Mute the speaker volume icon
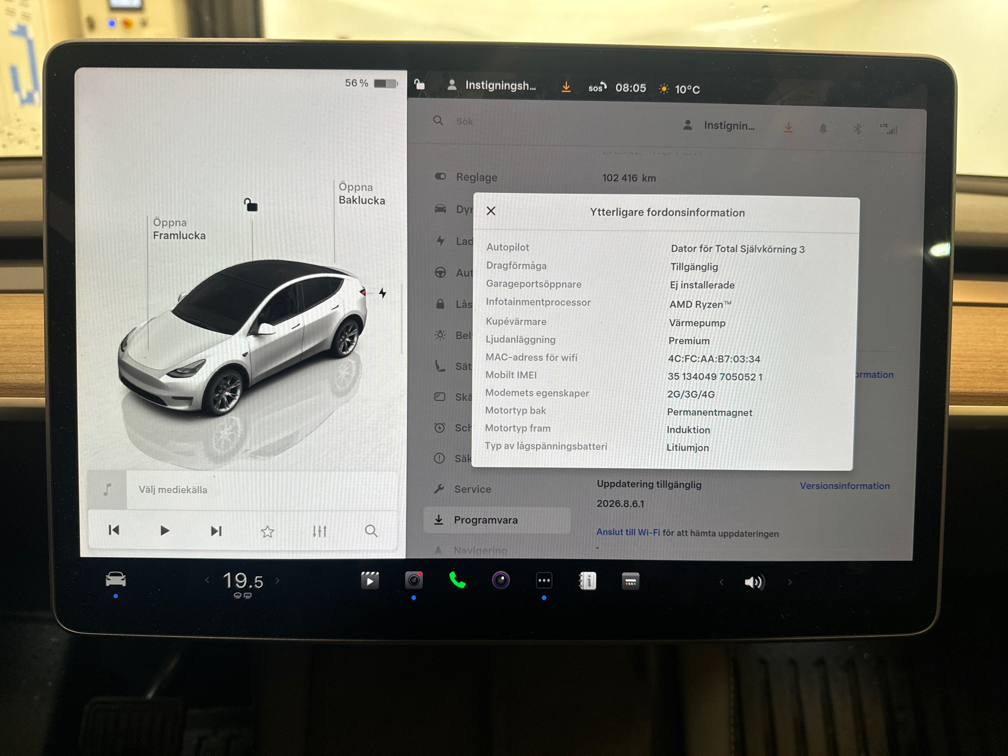The width and height of the screenshot is (1008, 756). [754, 582]
